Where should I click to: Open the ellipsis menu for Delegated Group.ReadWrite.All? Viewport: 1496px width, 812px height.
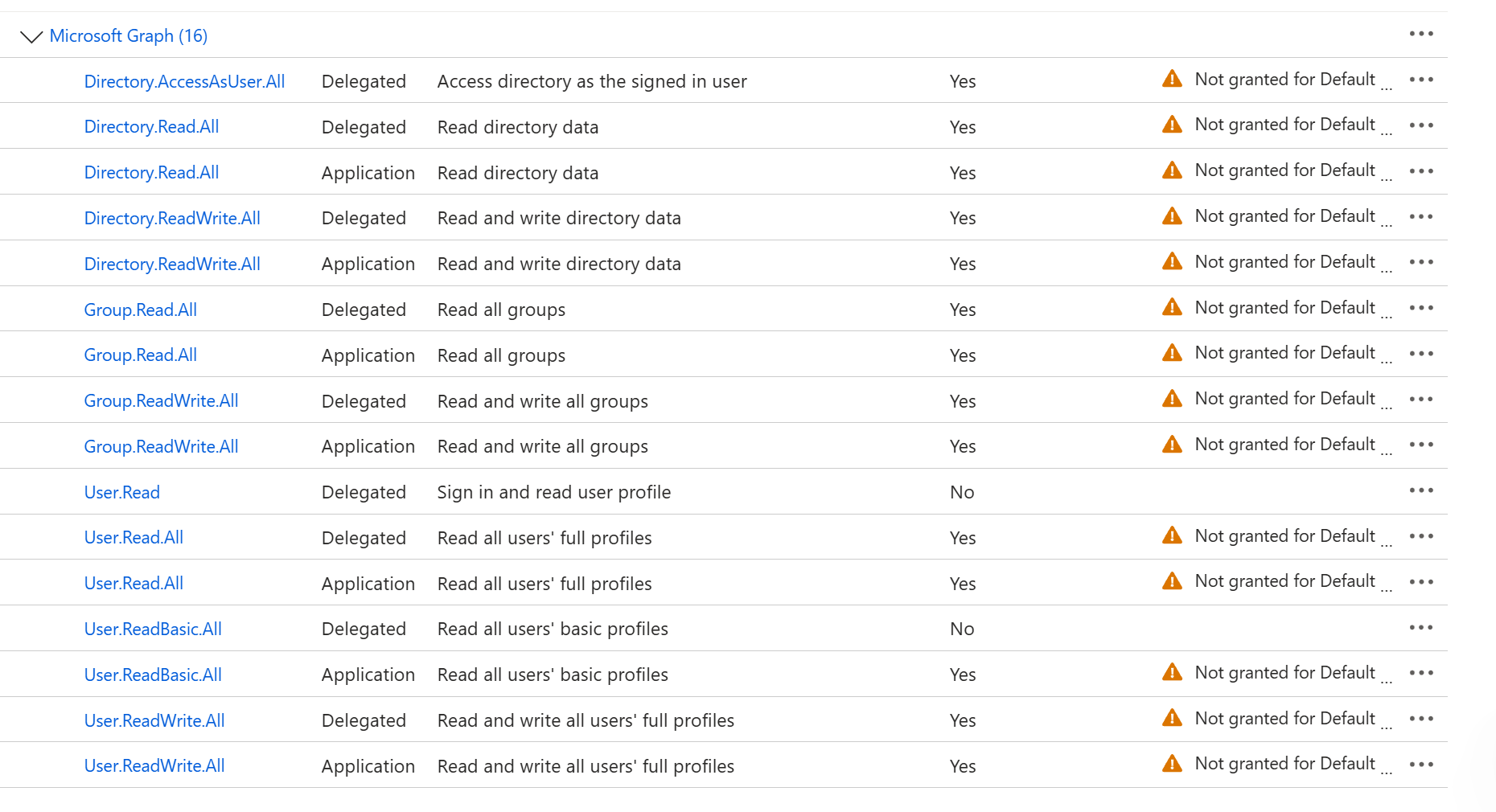click(1421, 399)
